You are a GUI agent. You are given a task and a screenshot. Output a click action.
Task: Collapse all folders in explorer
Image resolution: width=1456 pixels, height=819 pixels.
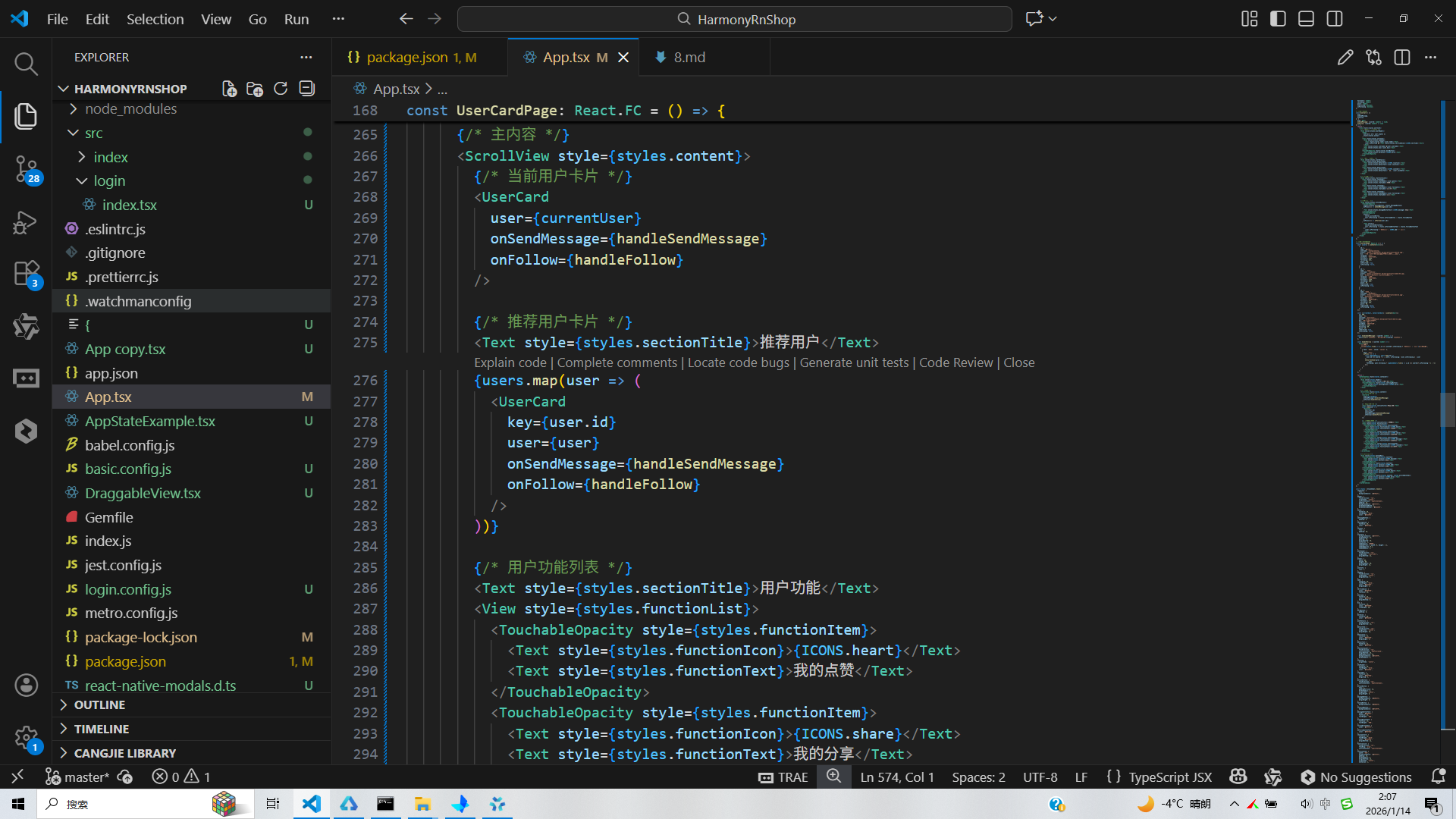point(306,89)
